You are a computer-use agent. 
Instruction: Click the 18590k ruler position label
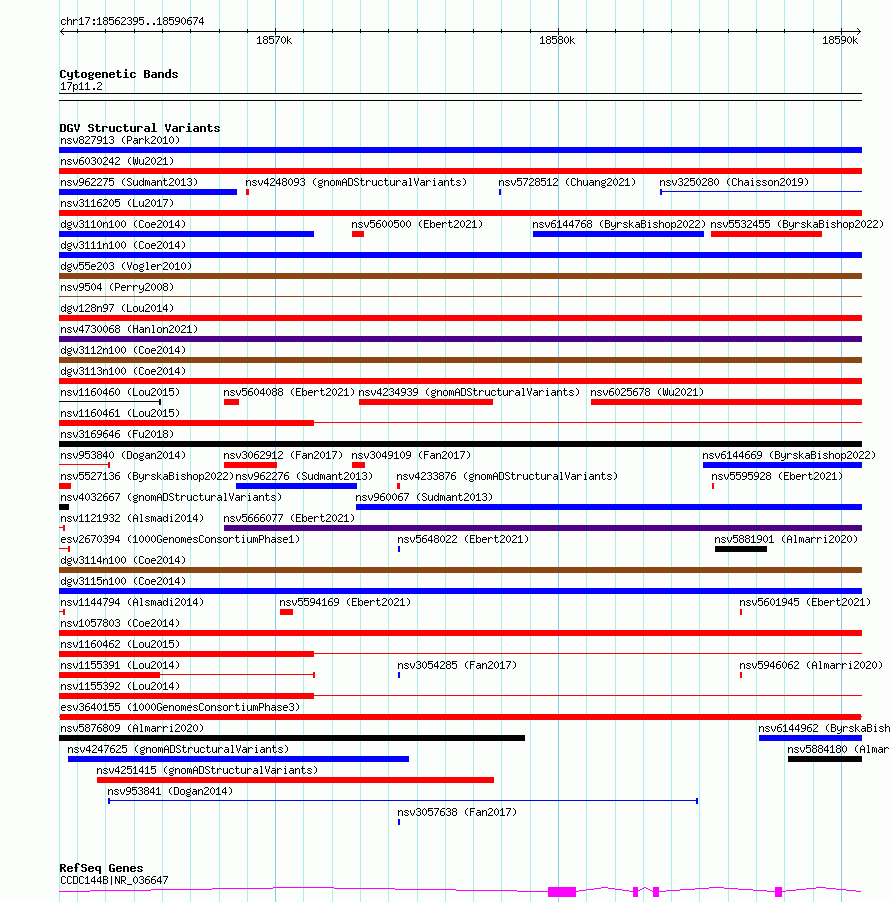[840, 40]
